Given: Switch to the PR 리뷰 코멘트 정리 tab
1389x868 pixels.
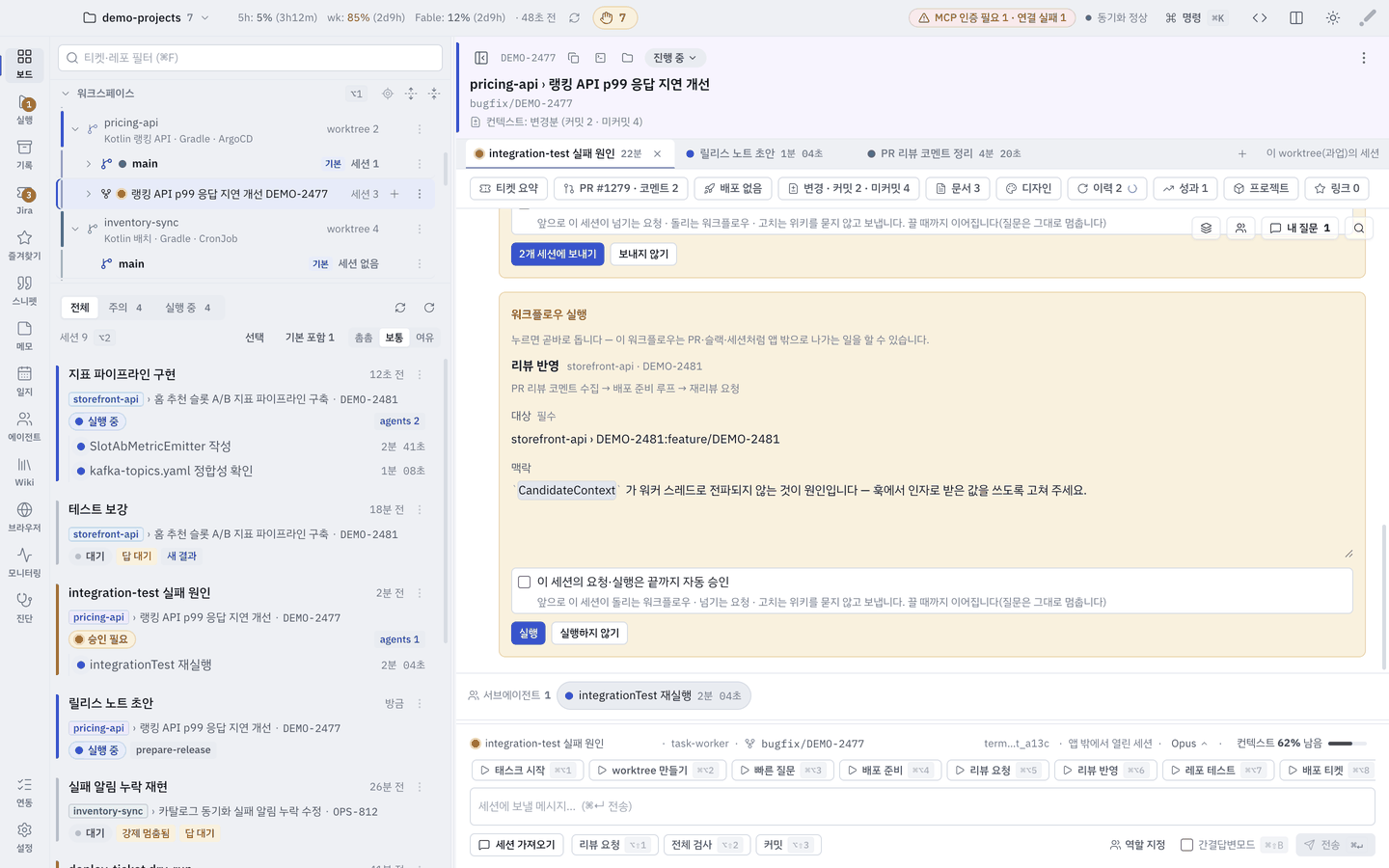Looking at the screenshot, I should click(x=943, y=153).
